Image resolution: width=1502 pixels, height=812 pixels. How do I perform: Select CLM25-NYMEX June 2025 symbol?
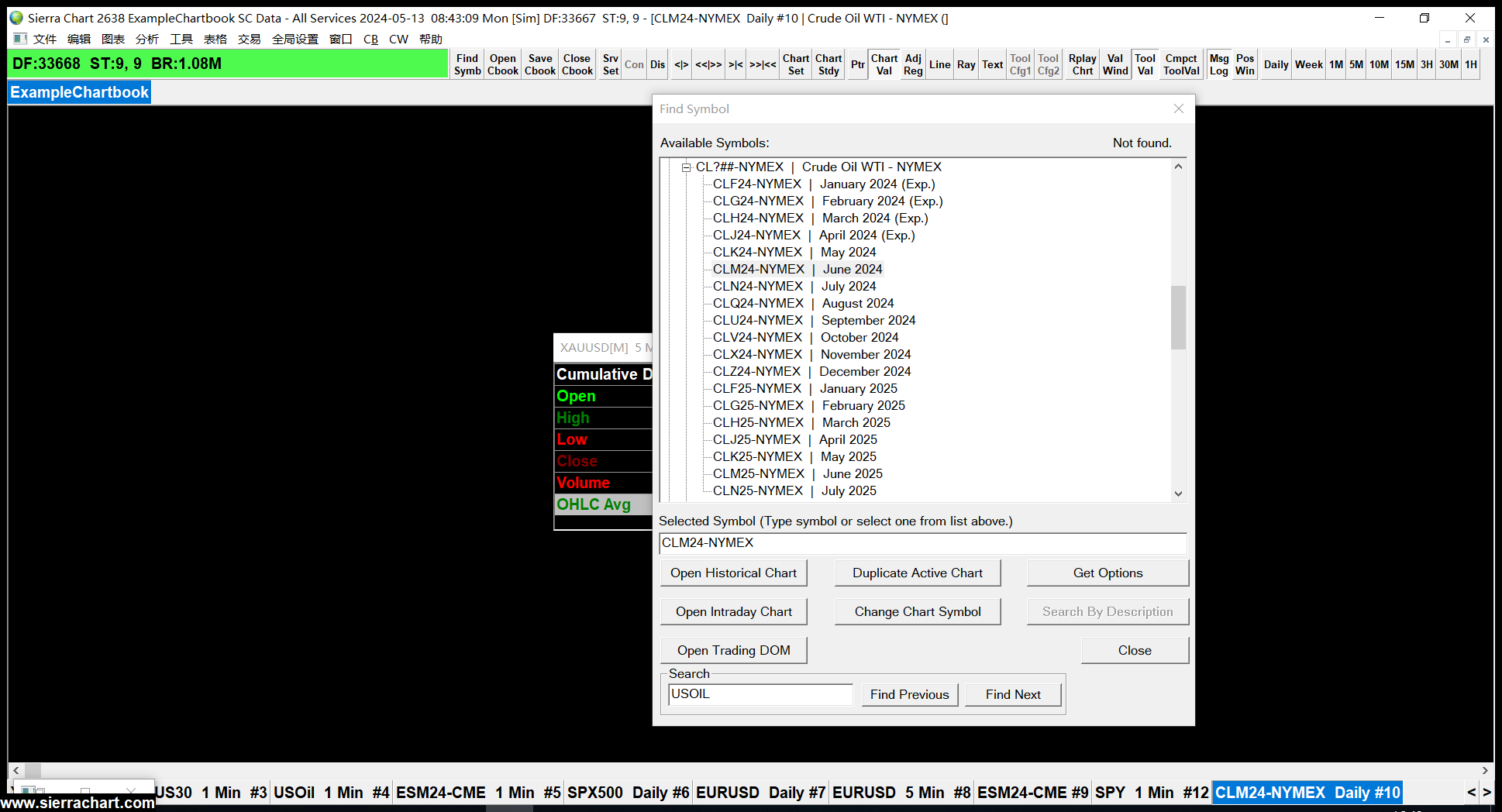798,474
